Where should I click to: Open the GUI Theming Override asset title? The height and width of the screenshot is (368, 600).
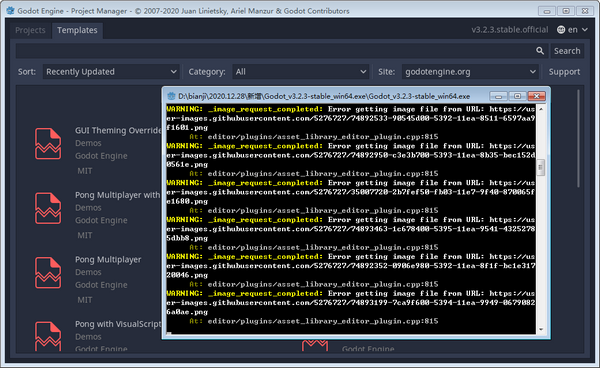point(118,130)
